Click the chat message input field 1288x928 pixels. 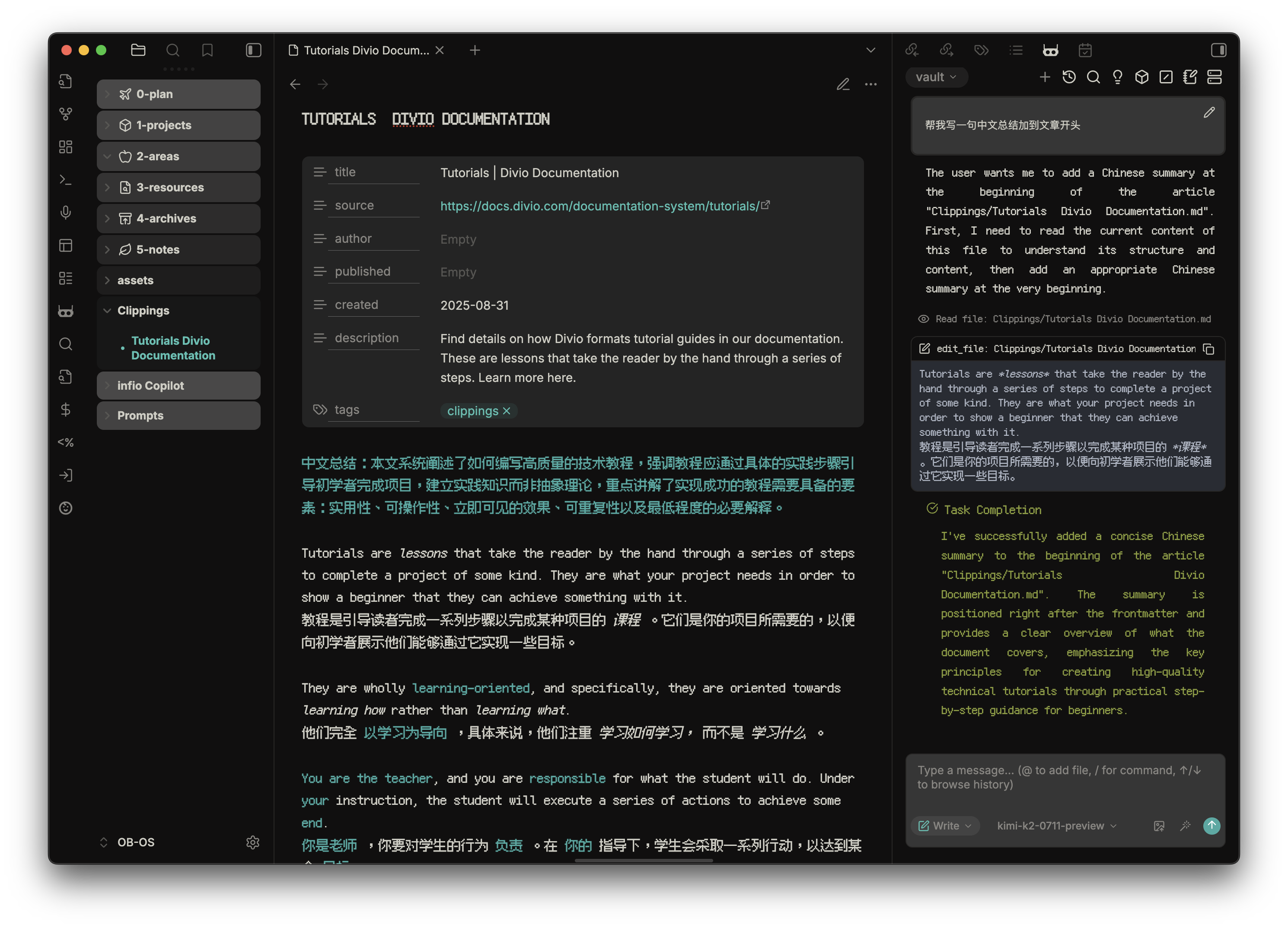(1064, 778)
